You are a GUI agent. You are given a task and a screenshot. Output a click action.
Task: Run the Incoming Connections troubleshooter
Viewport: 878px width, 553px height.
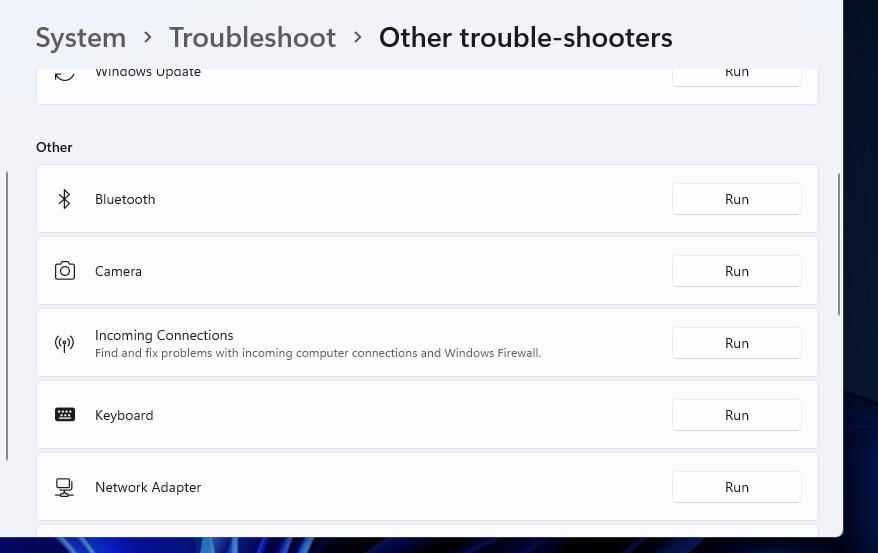click(736, 343)
